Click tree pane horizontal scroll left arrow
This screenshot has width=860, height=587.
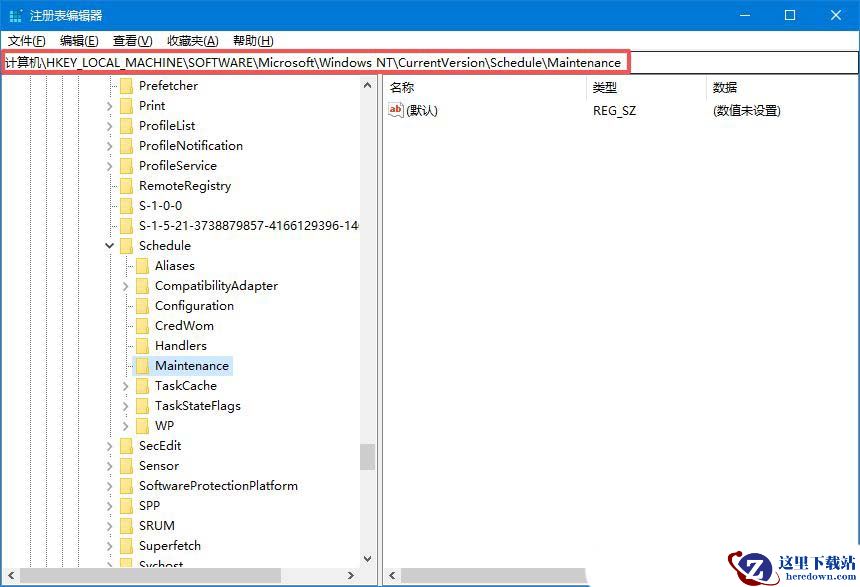(x=10, y=575)
